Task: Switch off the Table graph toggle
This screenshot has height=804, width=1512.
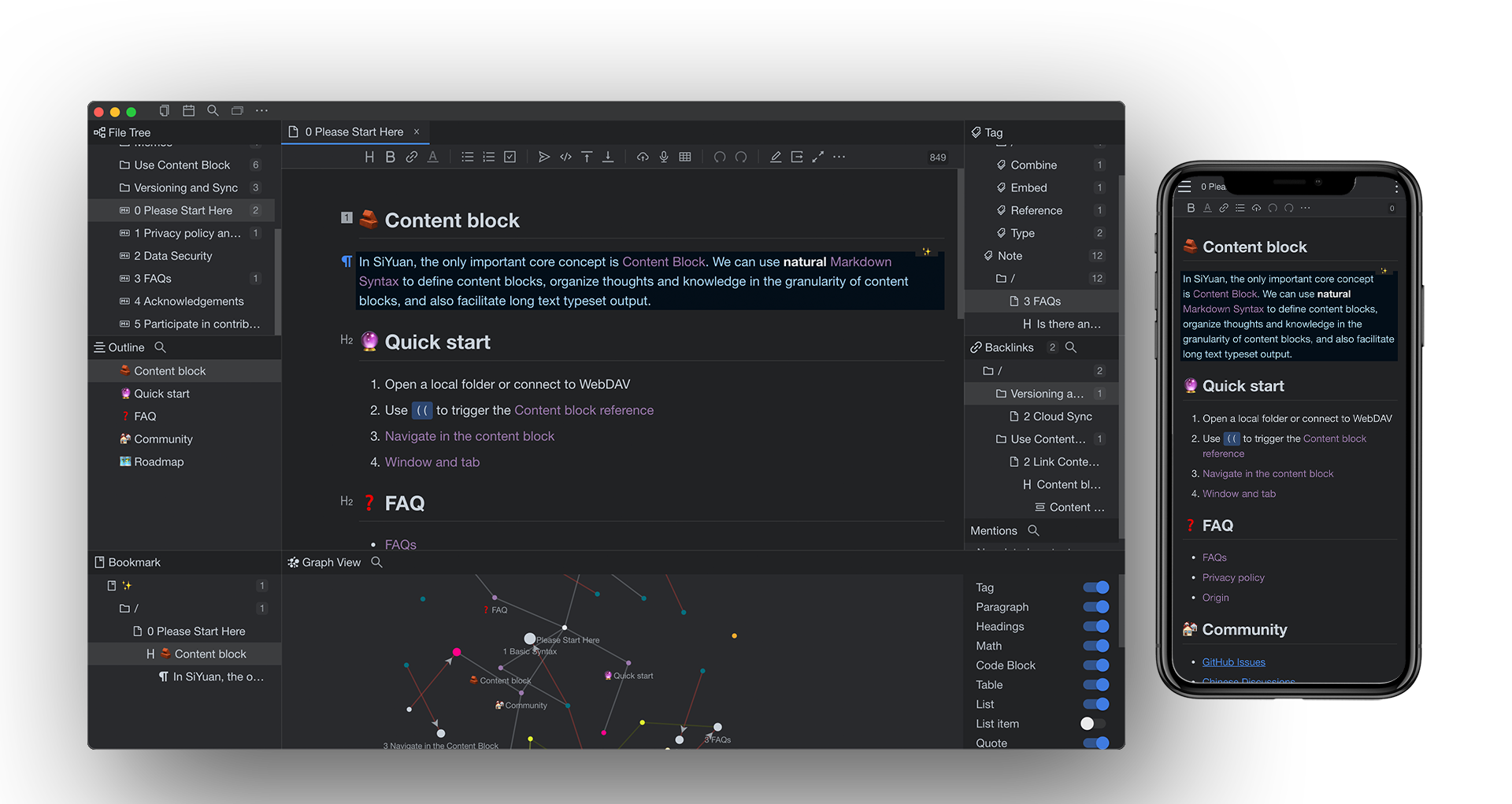Action: click(1095, 685)
